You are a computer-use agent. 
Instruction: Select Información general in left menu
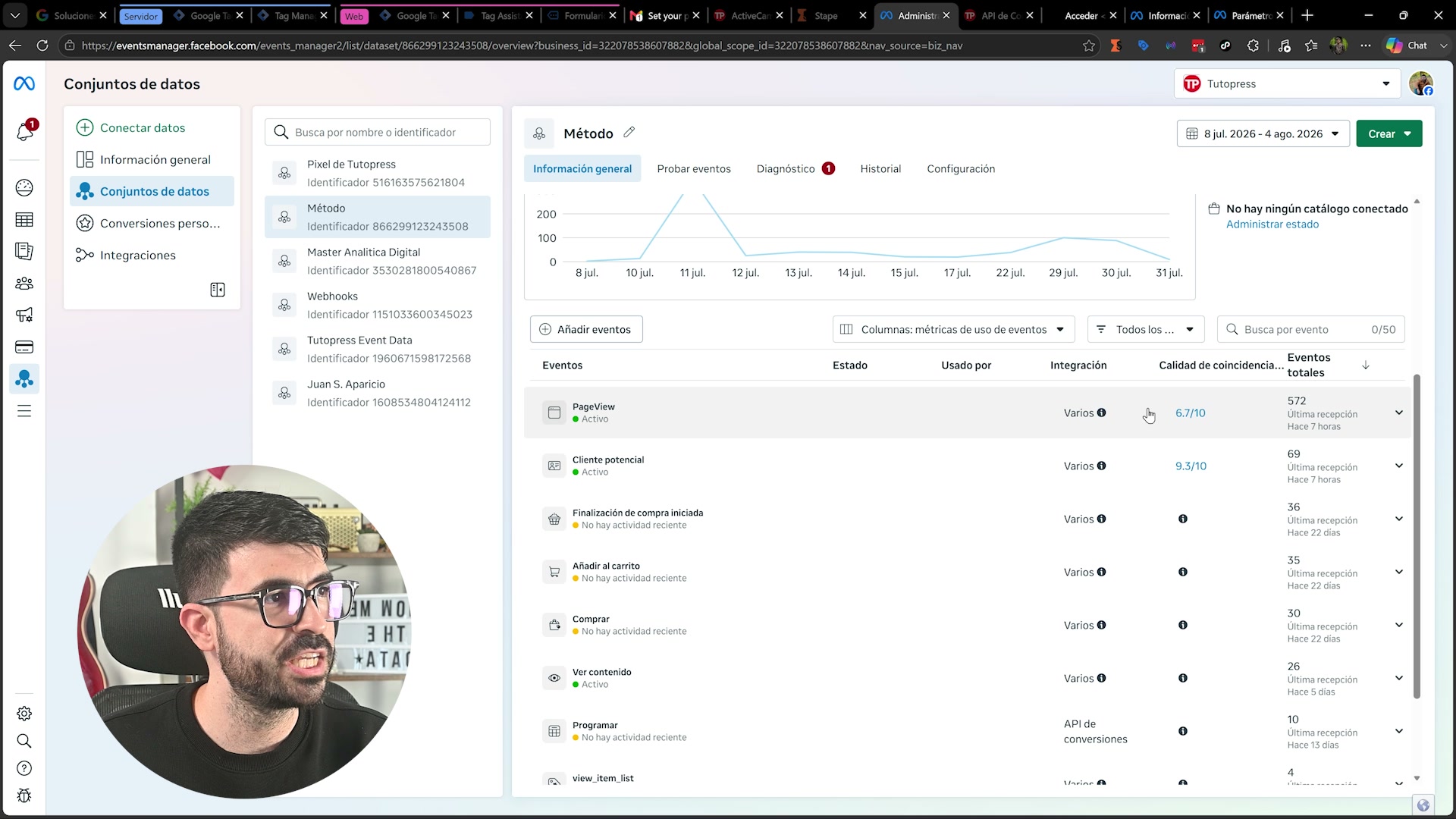coord(152,159)
